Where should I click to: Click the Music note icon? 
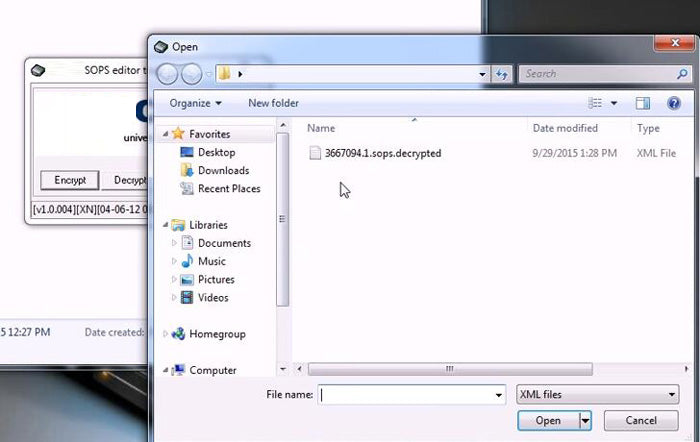click(x=188, y=261)
